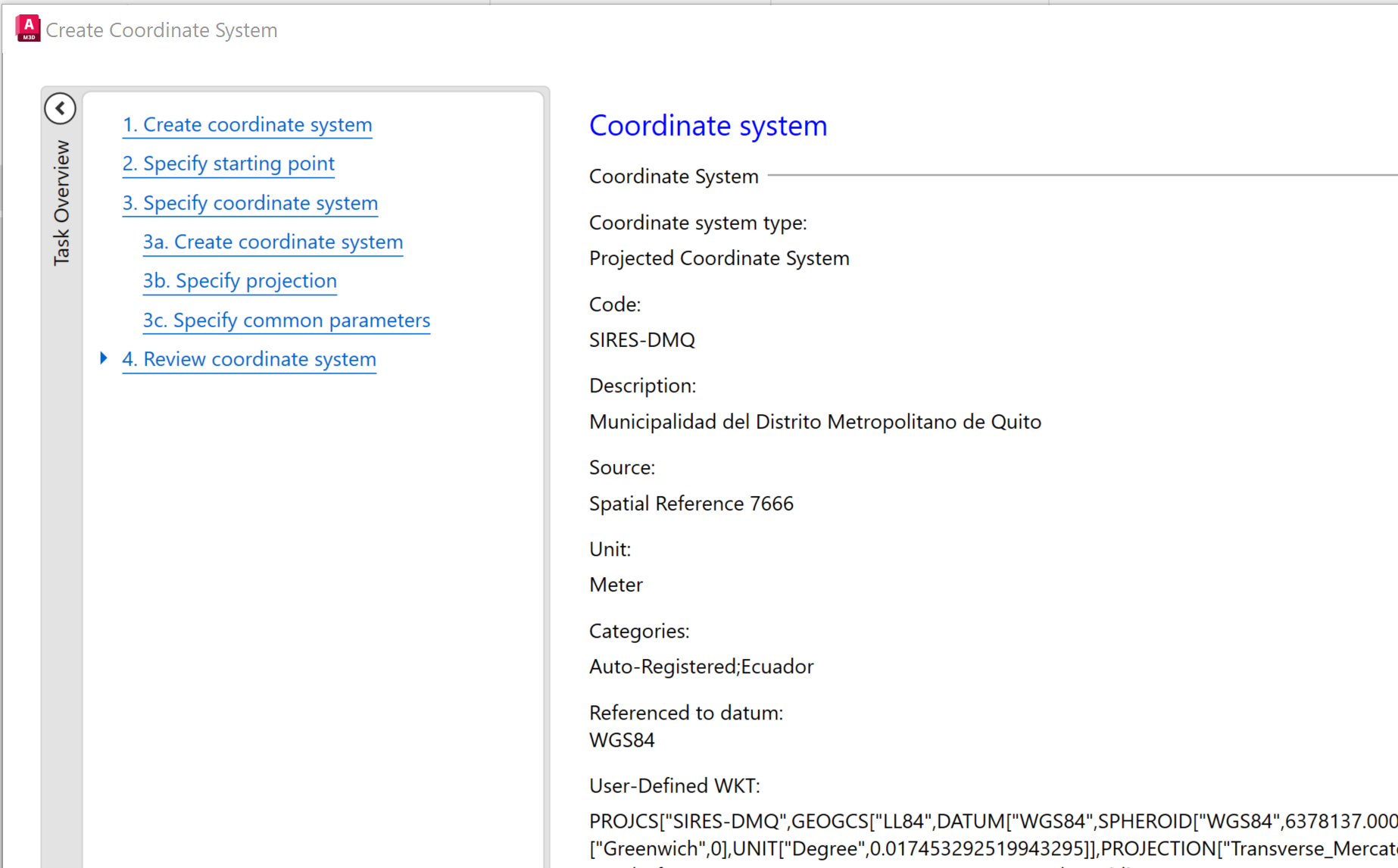Select the SIRES-DMQ code value
Image resolution: width=1398 pixels, height=868 pixels.
point(642,339)
